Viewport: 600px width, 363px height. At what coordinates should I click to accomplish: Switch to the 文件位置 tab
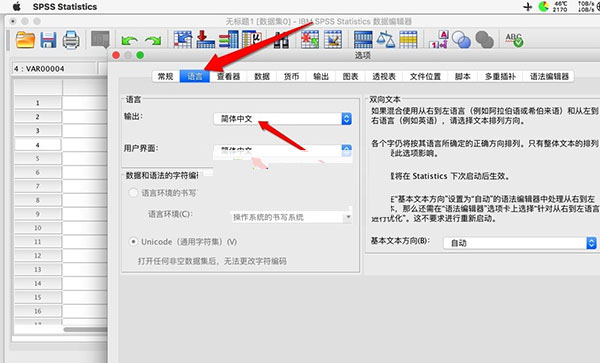(425, 77)
